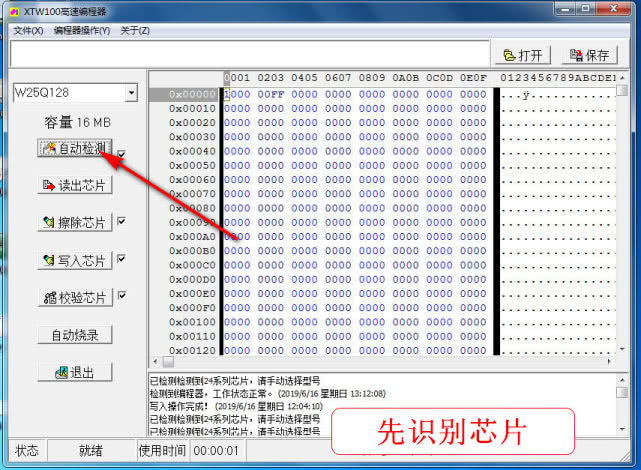
Task: Click the hex view horizontal scrollbar thumb
Action: [x=168, y=362]
